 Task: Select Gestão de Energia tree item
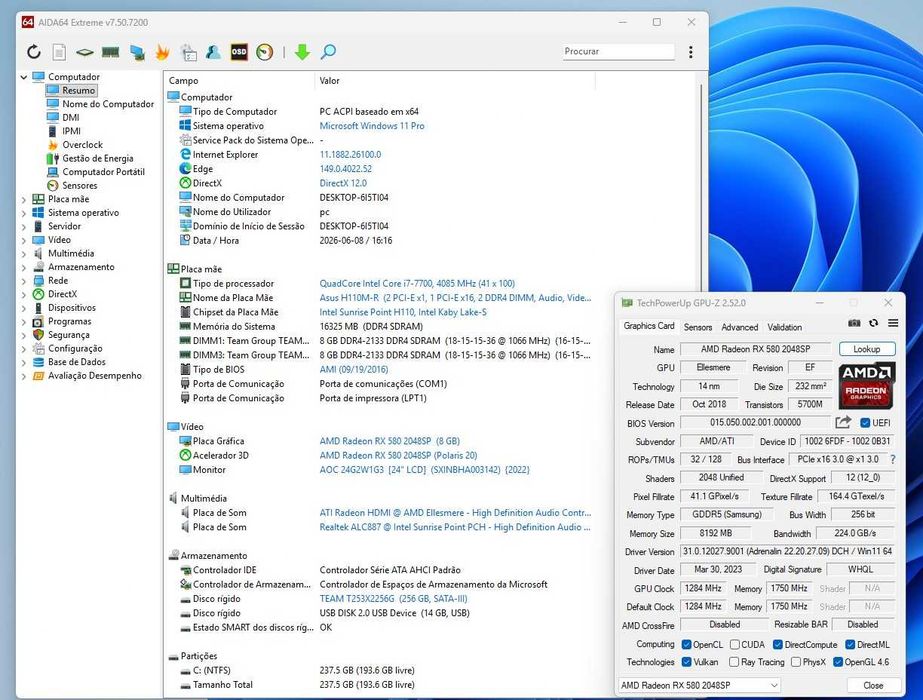[x=98, y=158]
